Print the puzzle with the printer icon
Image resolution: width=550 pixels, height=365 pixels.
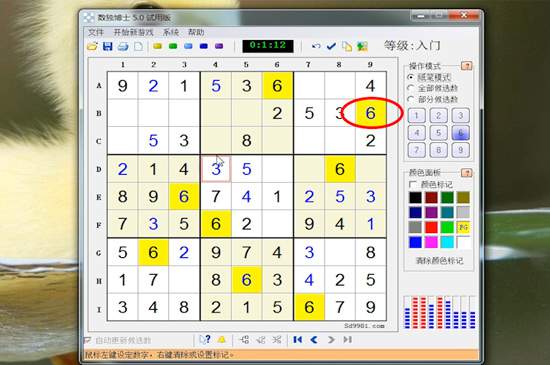(x=123, y=46)
